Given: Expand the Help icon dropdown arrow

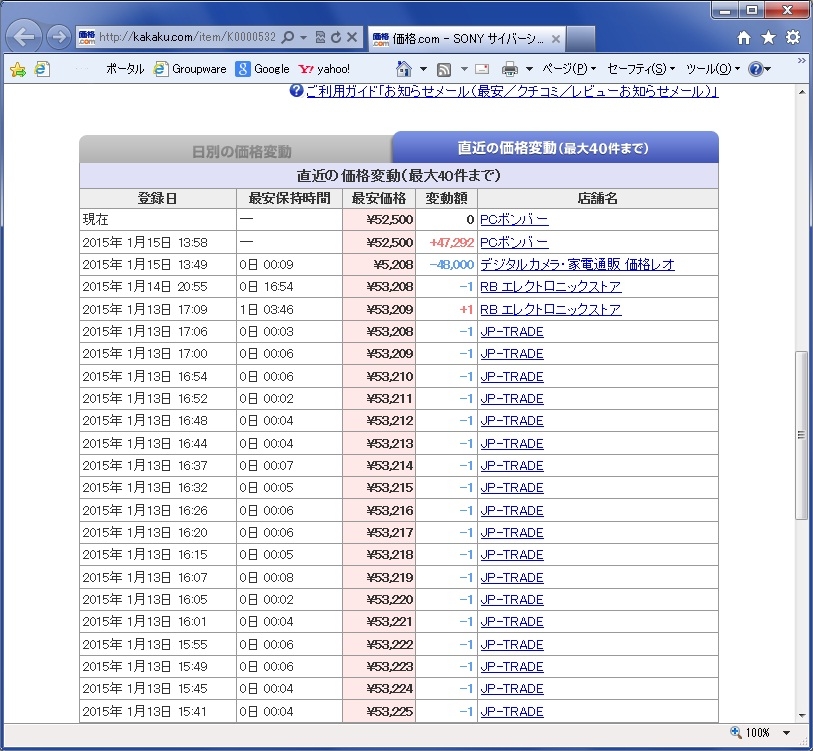Looking at the screenshot, I should 768,69.
